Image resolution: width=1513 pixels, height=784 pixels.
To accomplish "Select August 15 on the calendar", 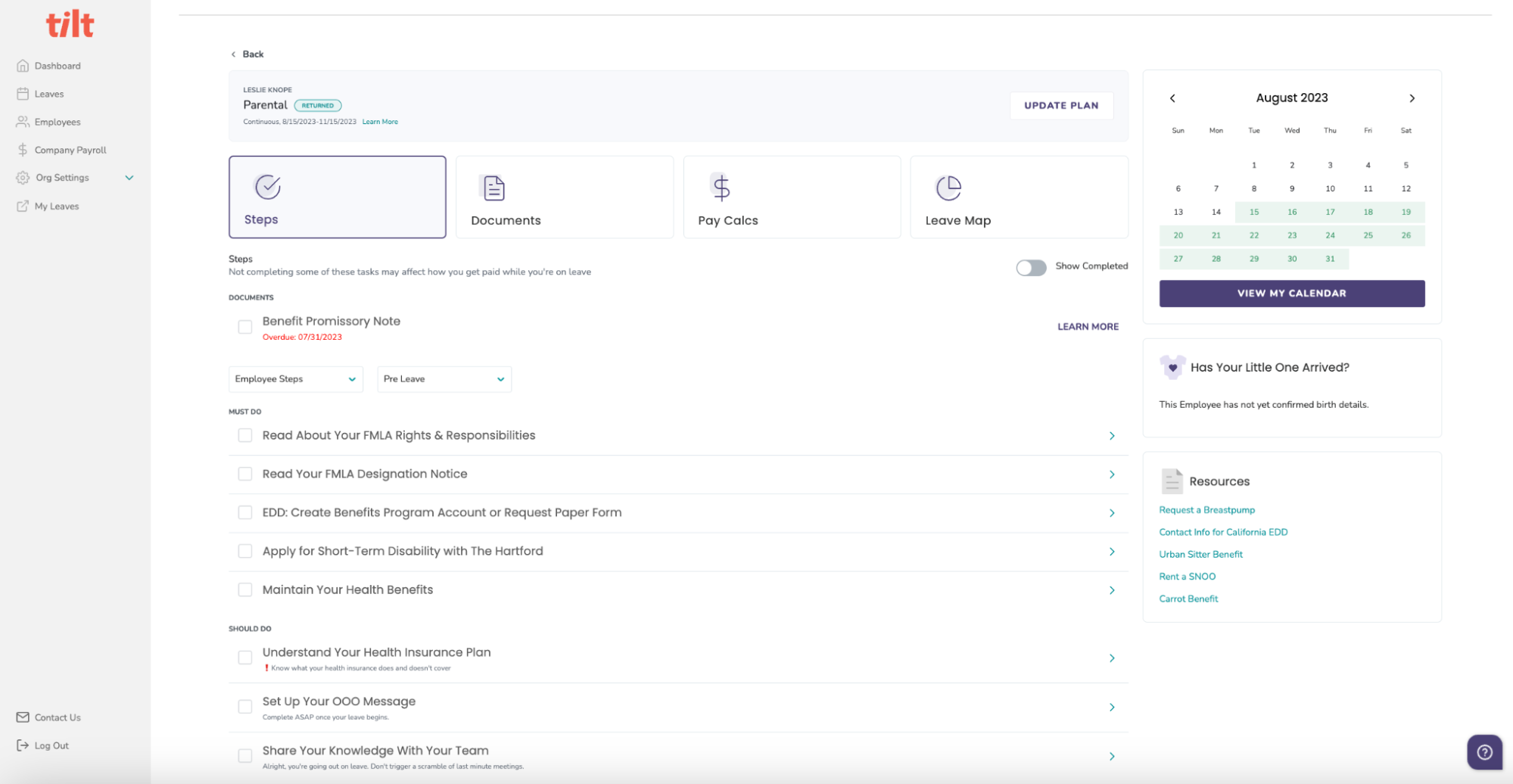I will [1253, 212].
